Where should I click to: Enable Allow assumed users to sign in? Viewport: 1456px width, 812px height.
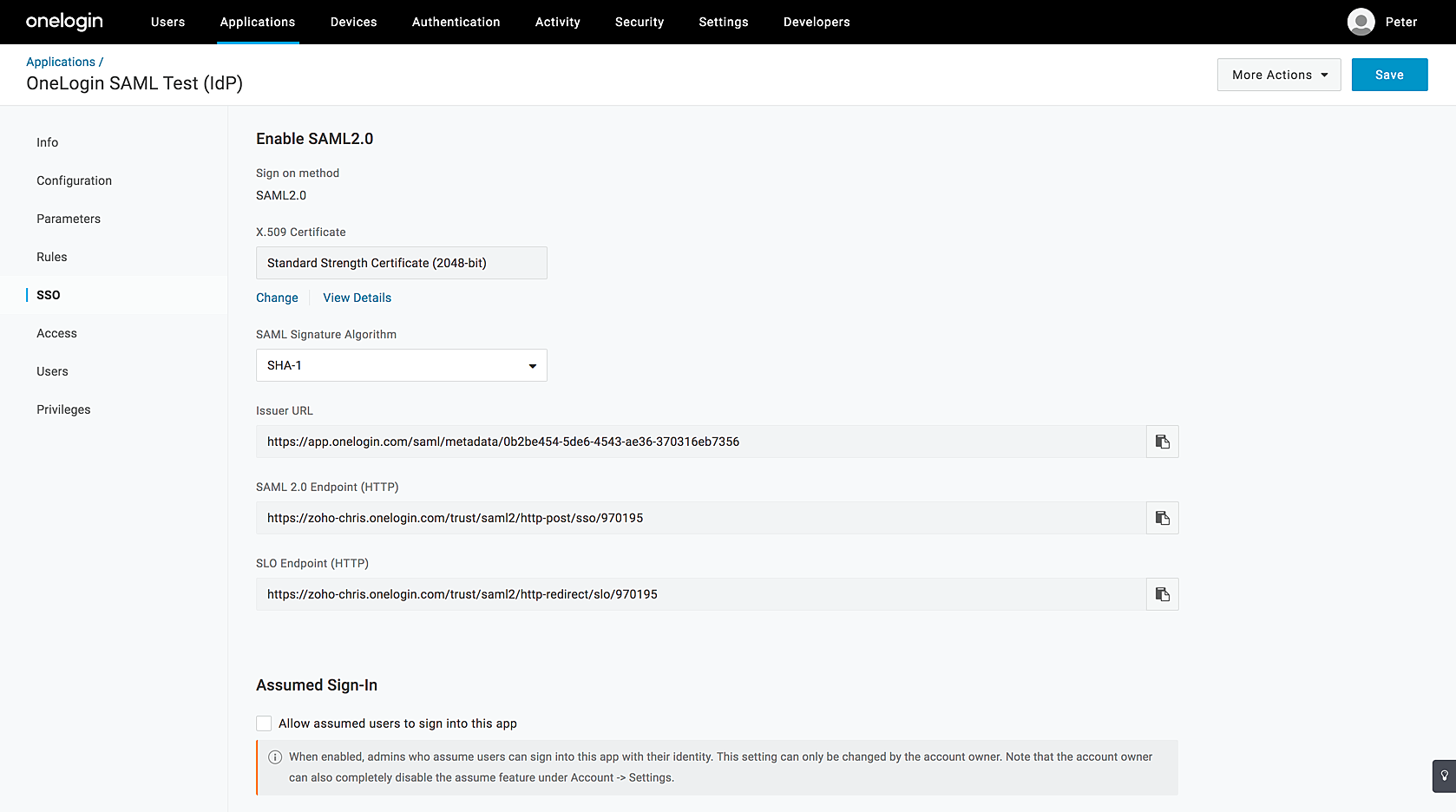[264, 724]
